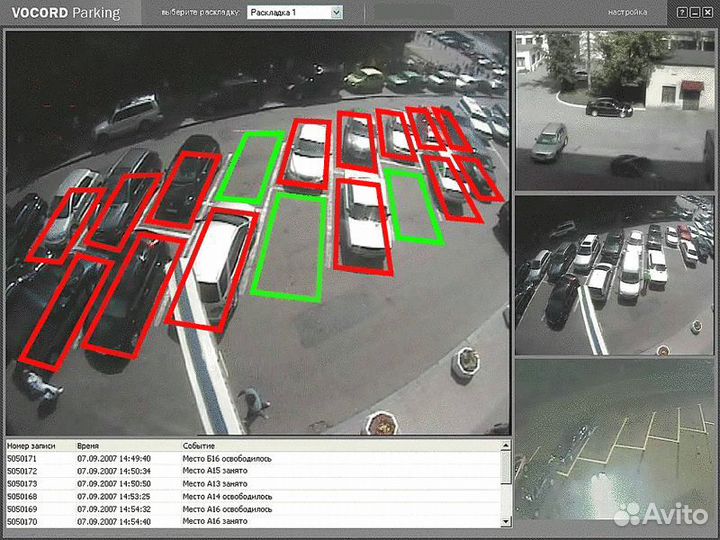Click the "Событие" column header
Image resolution: width=720 pixels, height=540 pixels.
[x=198, y=445]
